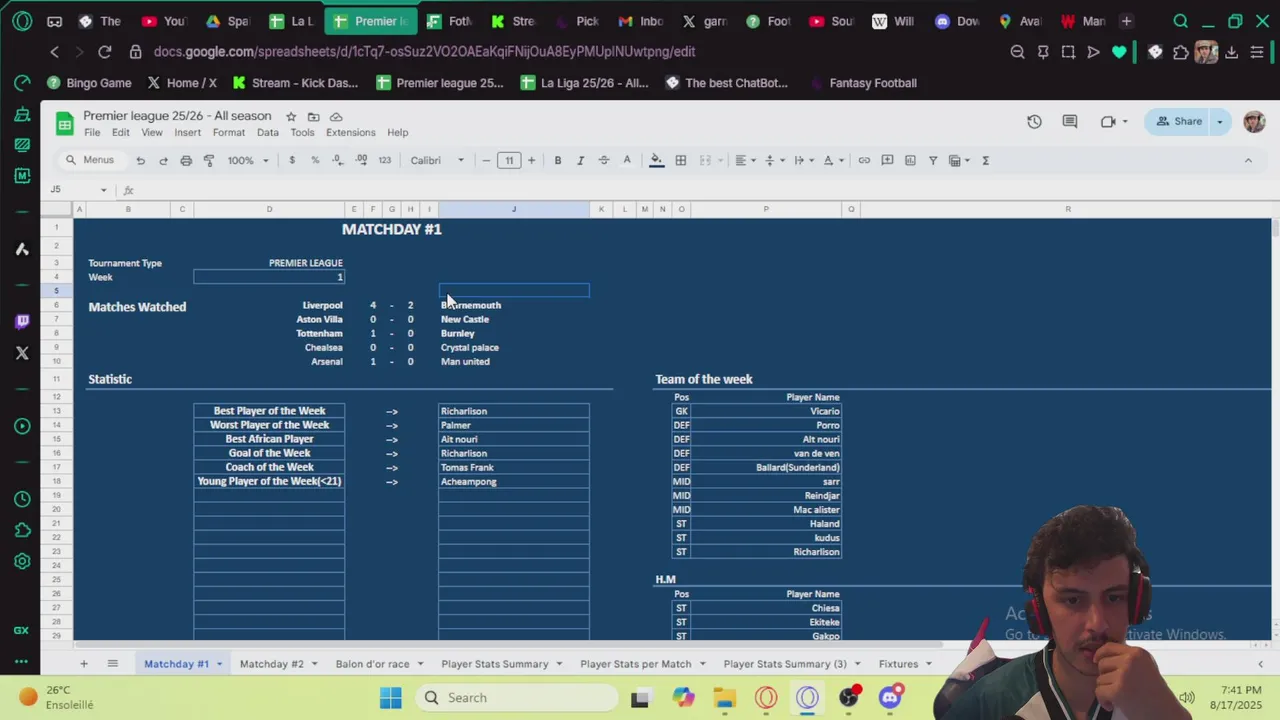Insert a chart from toolbar
1280x720 pixels.
[910, 160]
